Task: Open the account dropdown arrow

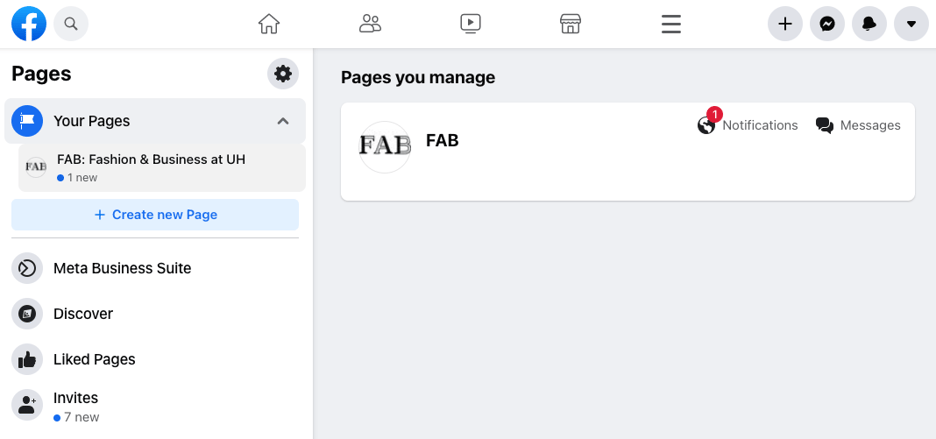Action: [911, 23]
